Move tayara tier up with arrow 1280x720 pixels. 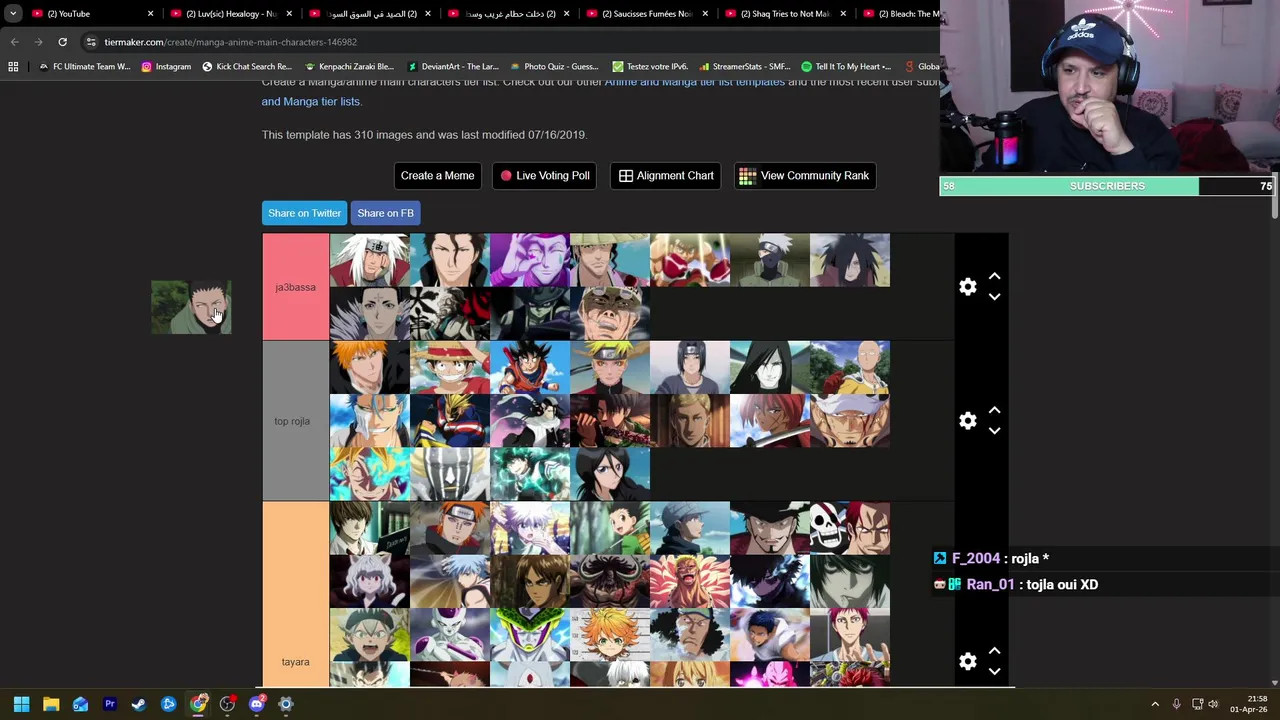[994, 650]
